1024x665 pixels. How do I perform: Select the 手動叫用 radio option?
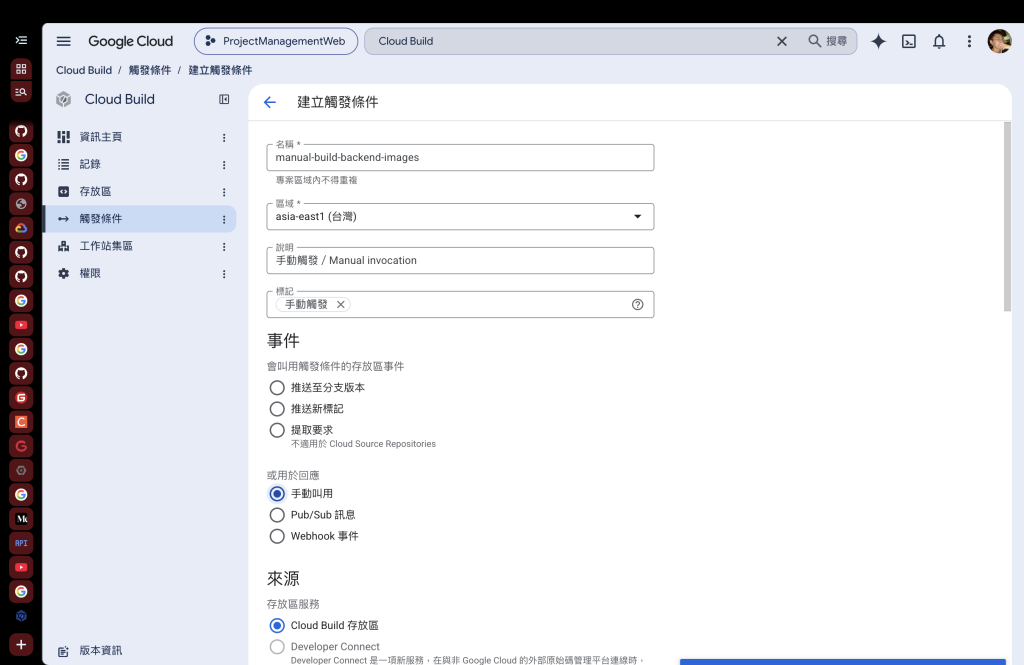277,493
